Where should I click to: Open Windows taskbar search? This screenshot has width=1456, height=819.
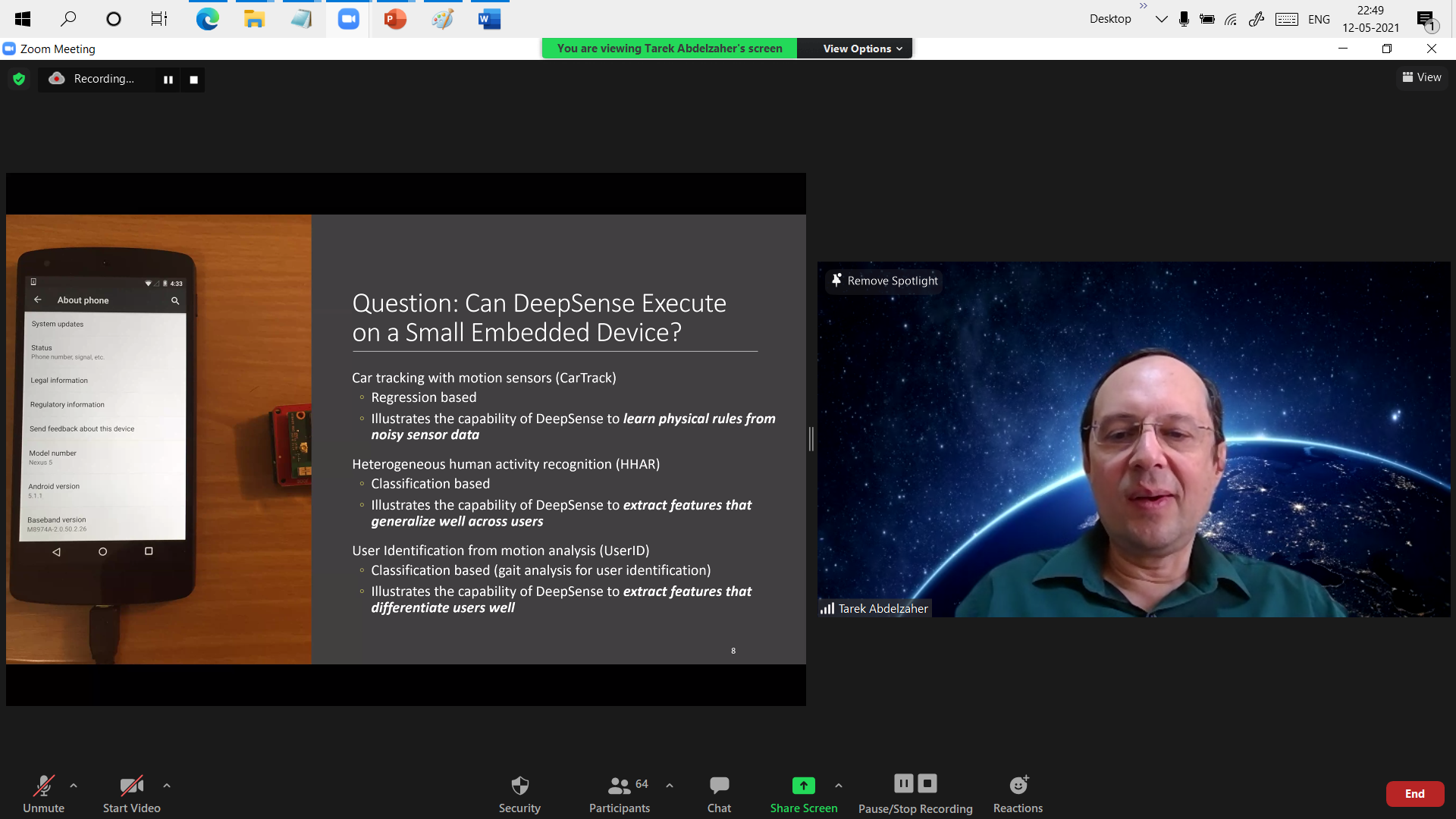(68, 19)
